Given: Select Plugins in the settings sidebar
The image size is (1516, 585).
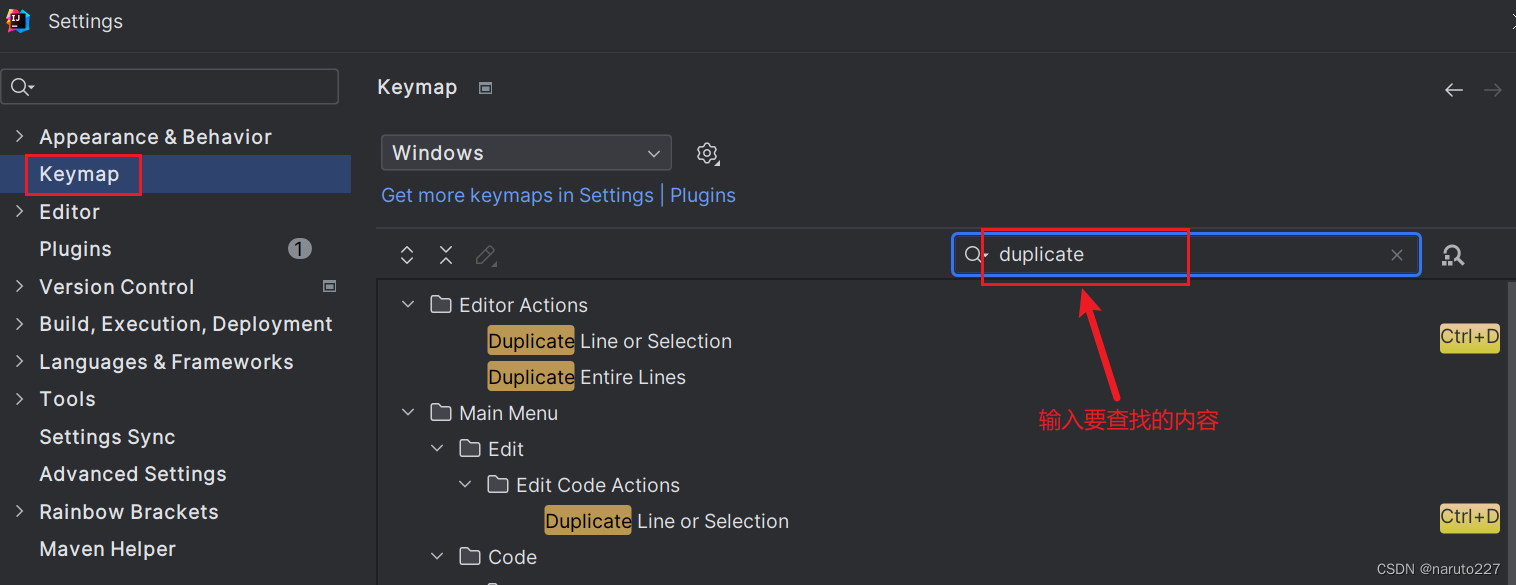Looking at the screenshot, I should click(75, 249).
